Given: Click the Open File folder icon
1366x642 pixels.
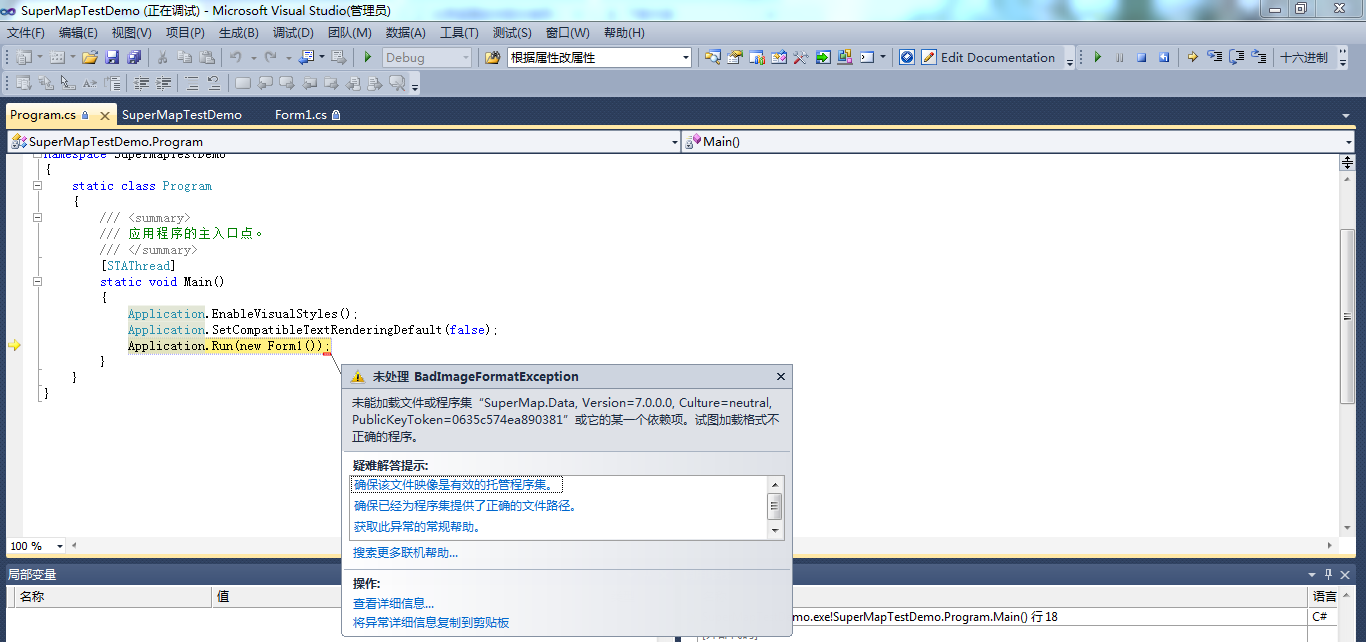Looking at the screenshot, I should [90, 58].
